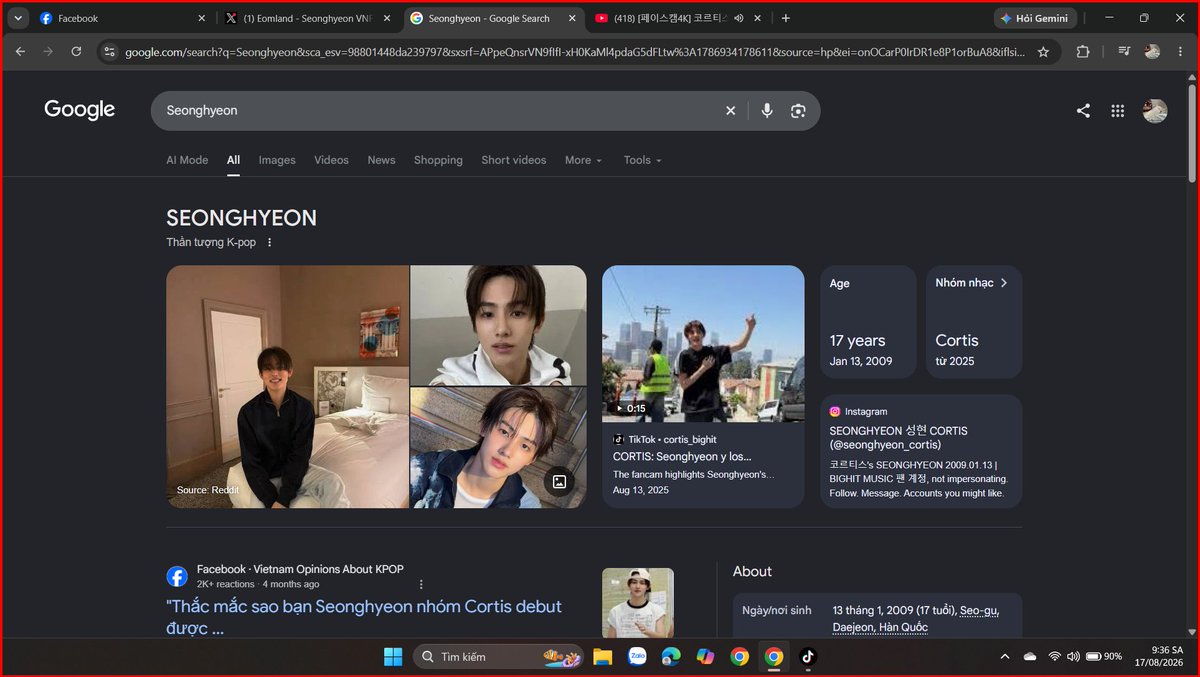Open options for Facebook search result
The height and width of the screenshot is (677, 1200).
[421, 584]
